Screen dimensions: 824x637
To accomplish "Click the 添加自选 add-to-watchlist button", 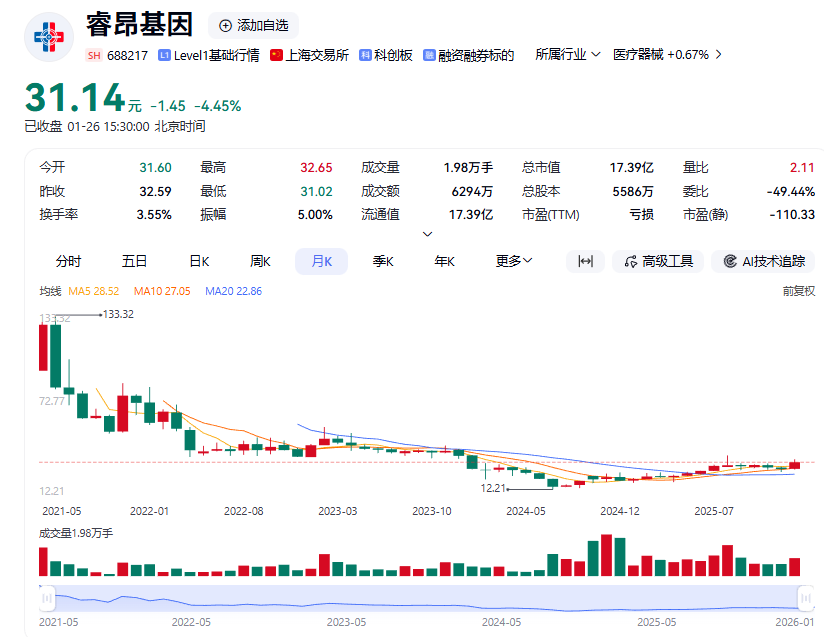I will click(x=253, y=25).
